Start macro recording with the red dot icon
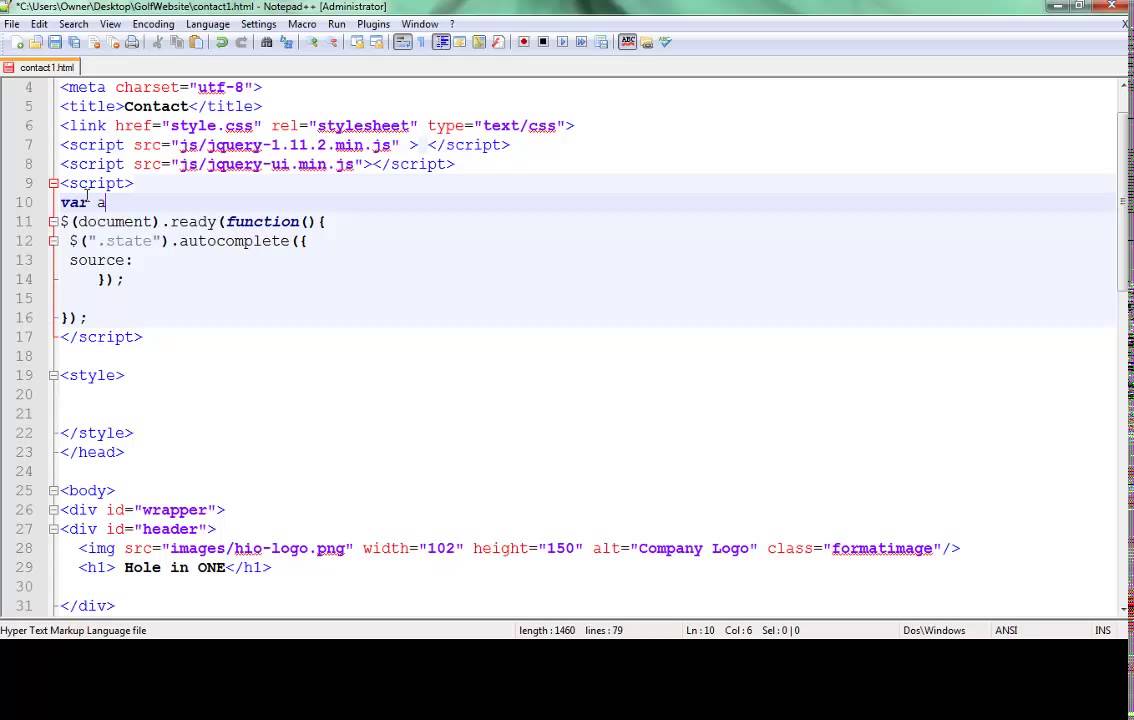Viewport: 1134px width, 720px height. [524, 43]
